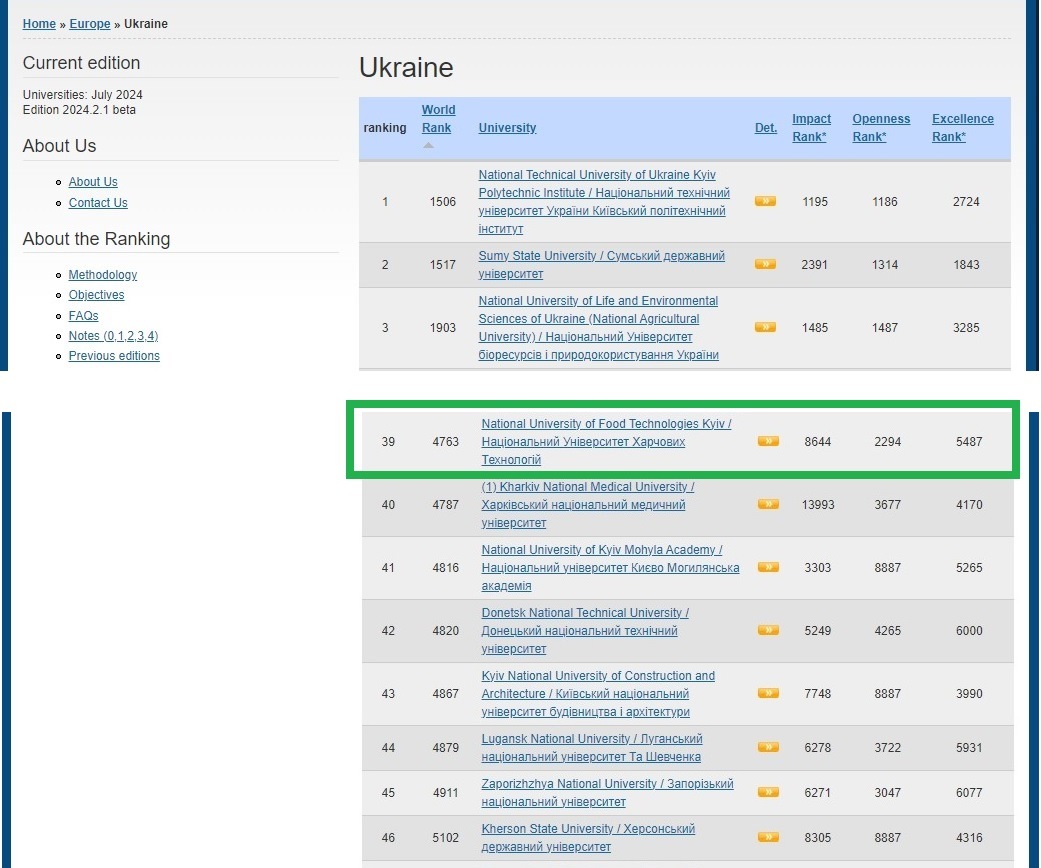The image size is (1041, 868).
Task: Click details icon for Kherson State University
Action: click(x=768, y=837)
